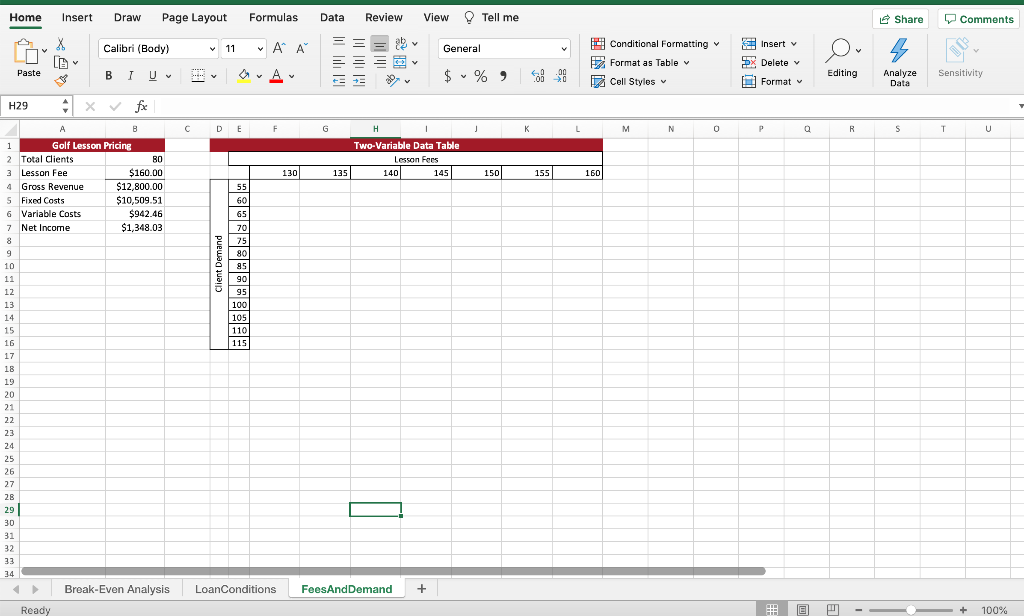Click the Comments button

979,19
